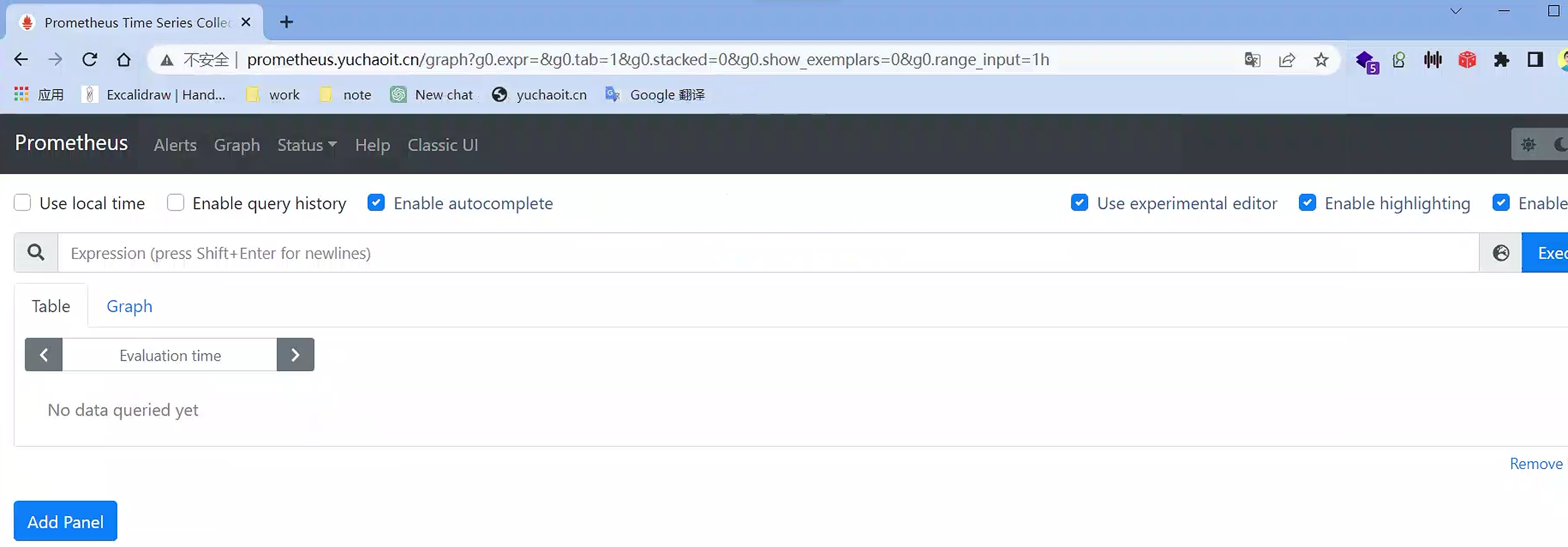Screen dimensions: 1568x547
Task: Click the search magnifier icon beside expression
Action: click(36, 253)
